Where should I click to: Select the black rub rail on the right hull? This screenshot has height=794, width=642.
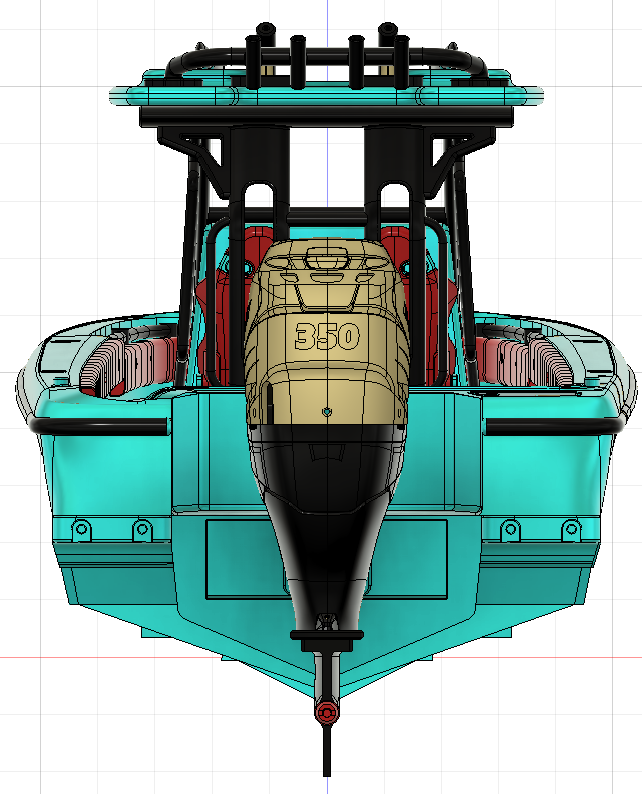click(553, 426)
